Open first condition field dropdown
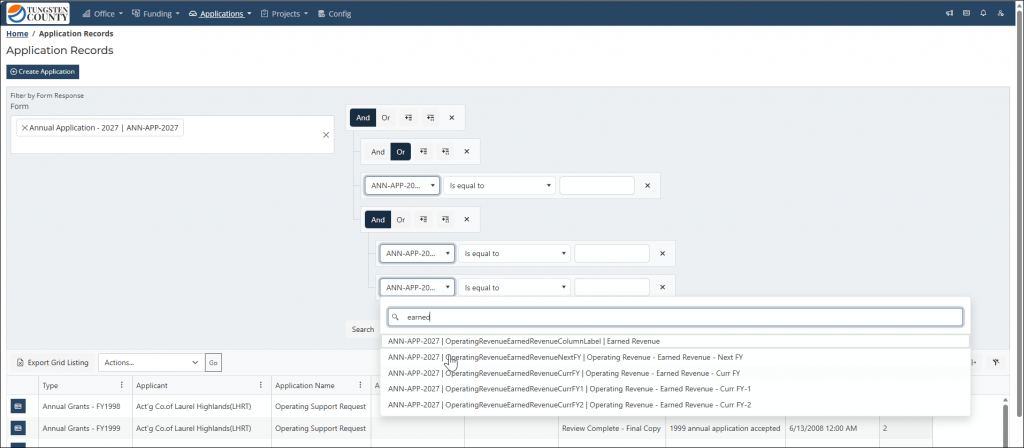This screenshot has width=1024, height=448. tap(402, 185)
